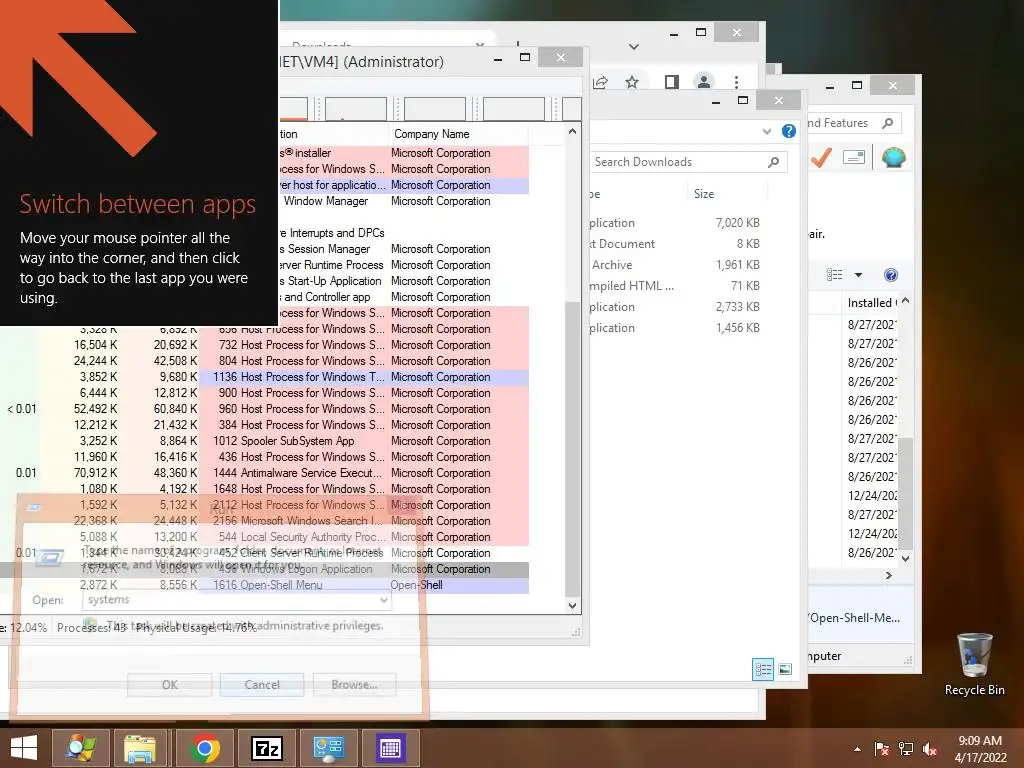Image resolution: width=1024 pixels, height=768 pixels.
Task: Open 7-Zip from the taskbar
Action: tap(266, 748)
